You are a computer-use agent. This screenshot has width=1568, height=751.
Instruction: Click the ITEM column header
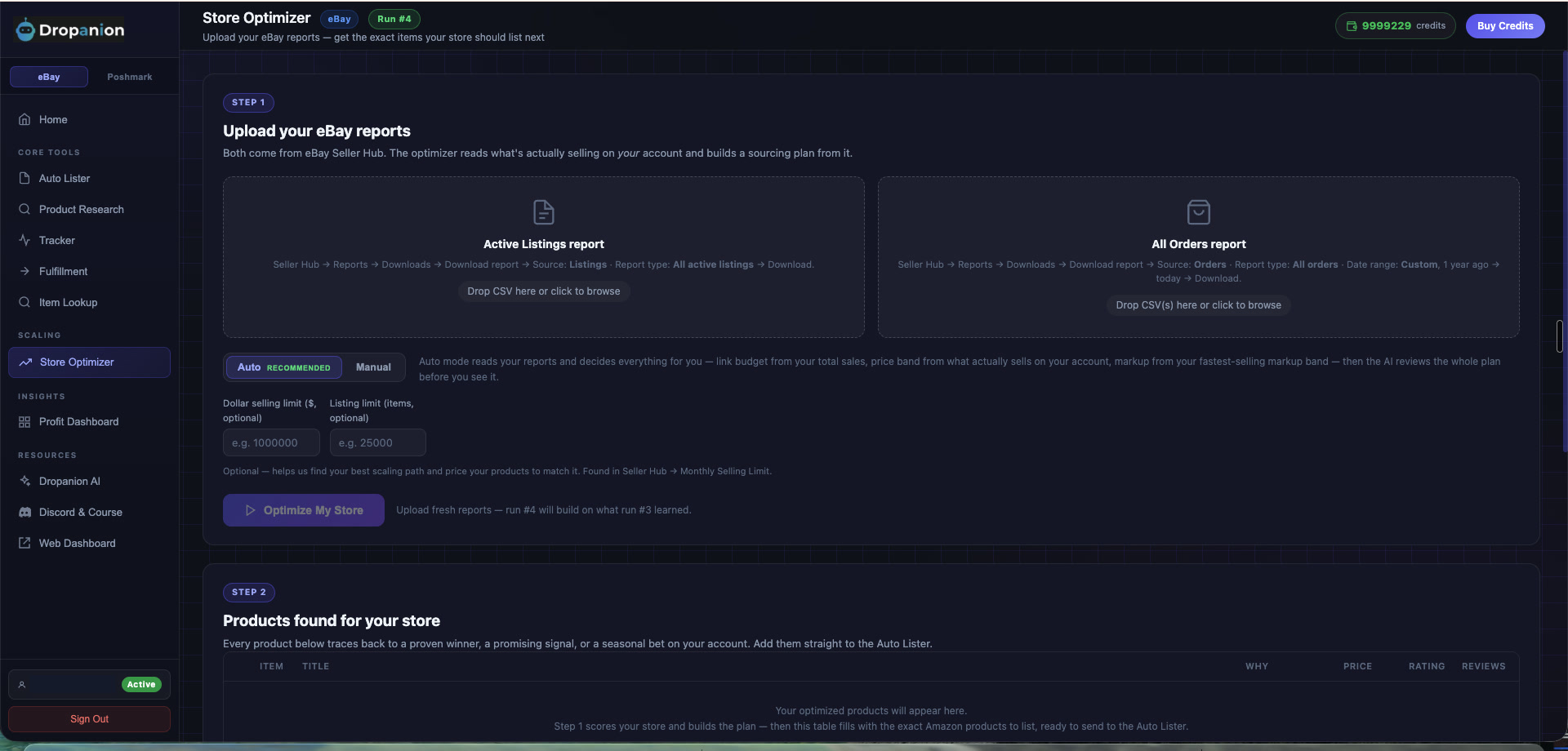271,667
